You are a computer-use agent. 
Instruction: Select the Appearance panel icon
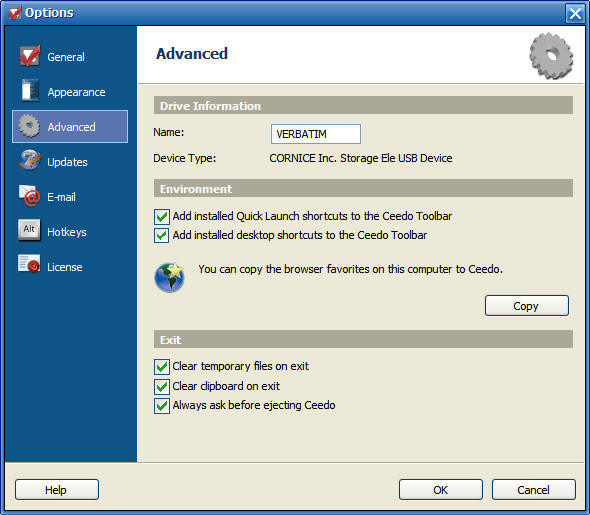coord(30,90)
